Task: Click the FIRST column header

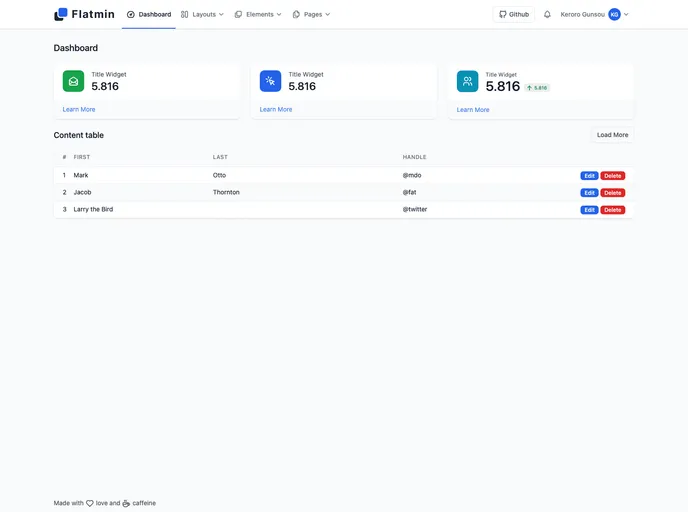Action: 82,157
